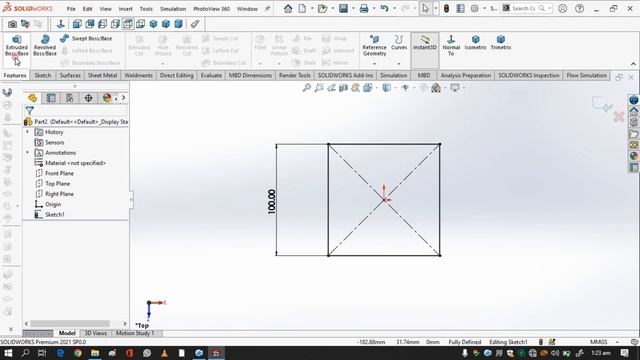This screenshot has width=640, height=360.
Task: Click Extruded Boss/Base tool
Action: tap(17, 46)
